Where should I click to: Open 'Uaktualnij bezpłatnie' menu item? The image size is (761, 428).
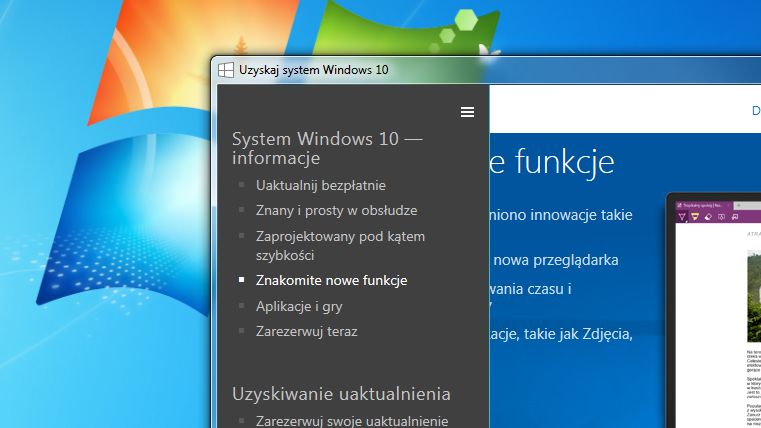pyautogui.click(x=320, y=185)
